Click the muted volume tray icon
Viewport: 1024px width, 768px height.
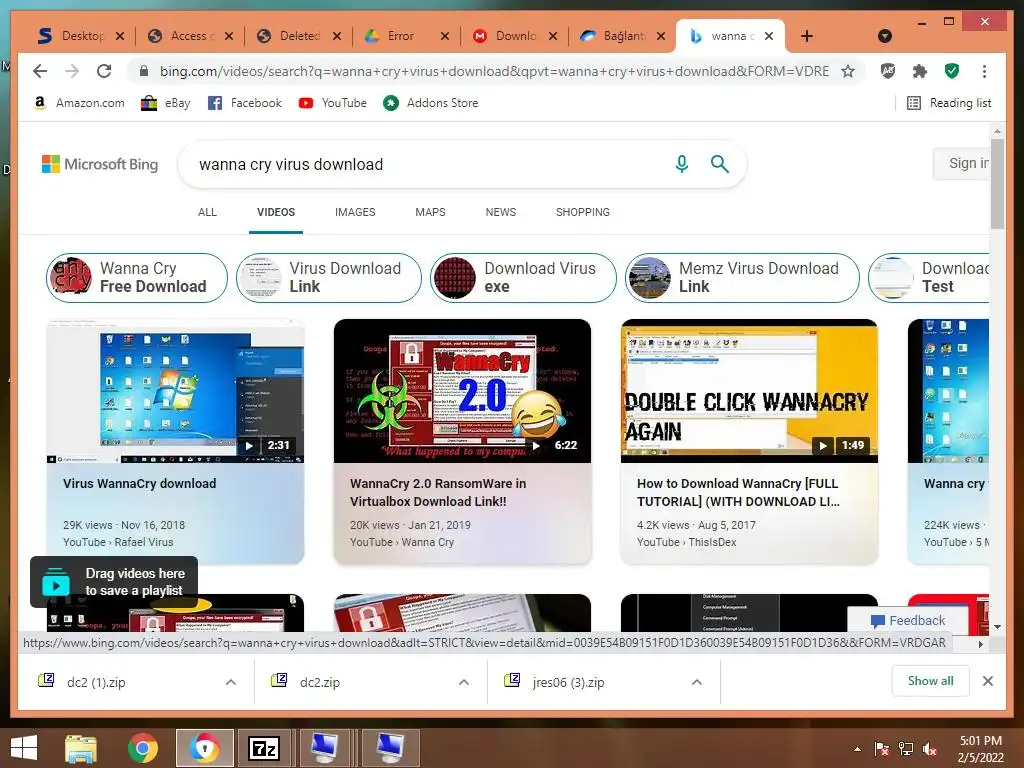(929, 749)
